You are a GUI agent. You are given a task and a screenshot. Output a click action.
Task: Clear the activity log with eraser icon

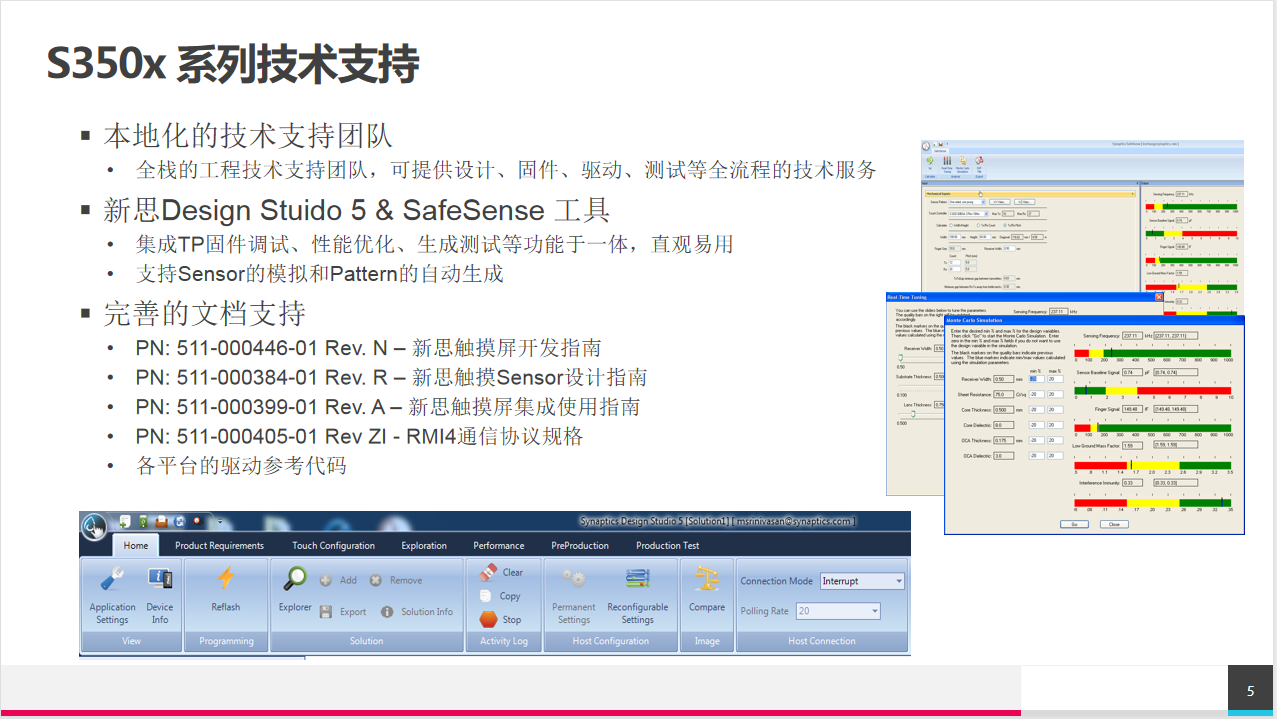point(488,572)
